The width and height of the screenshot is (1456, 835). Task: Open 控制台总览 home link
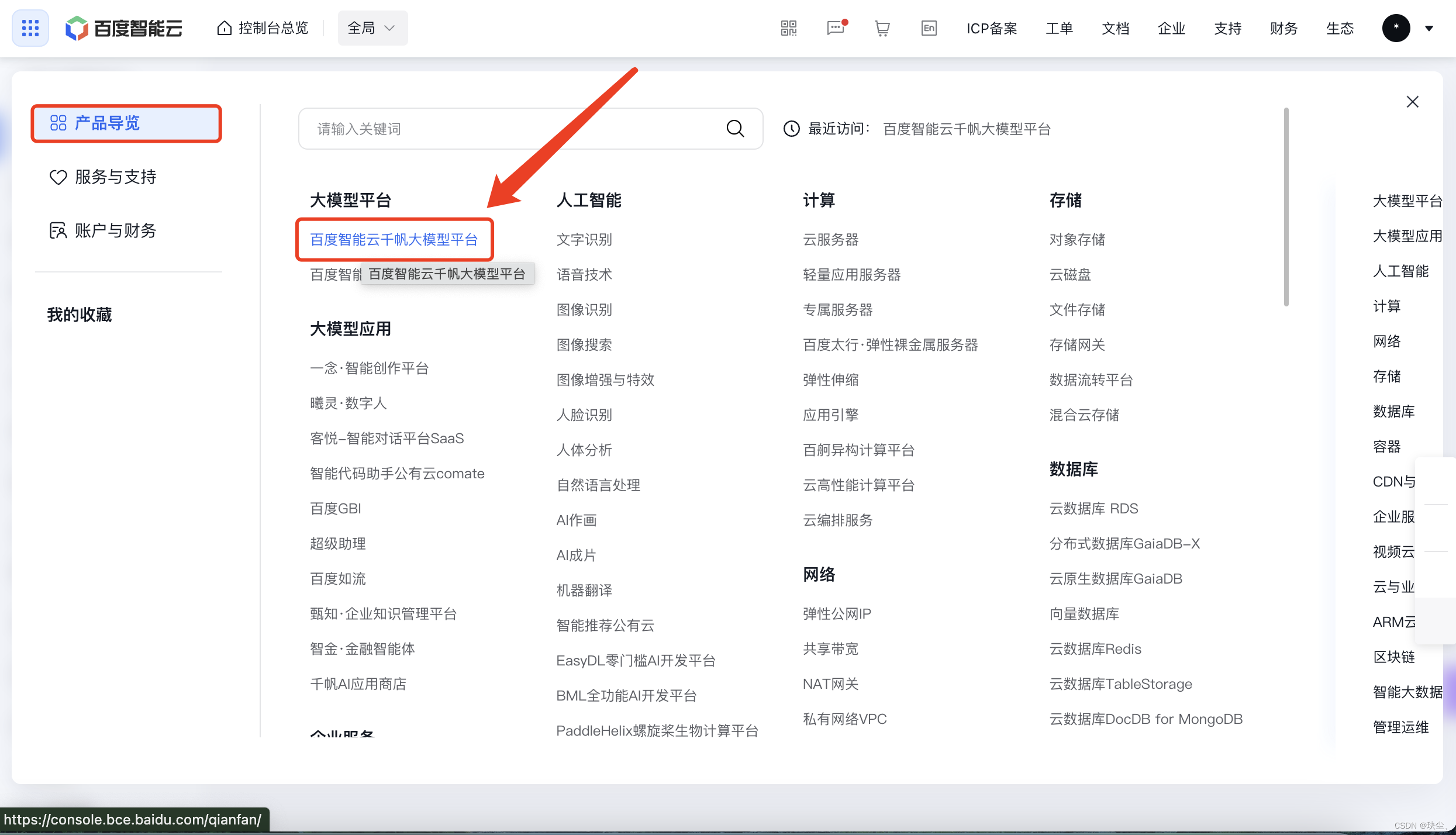263,28
